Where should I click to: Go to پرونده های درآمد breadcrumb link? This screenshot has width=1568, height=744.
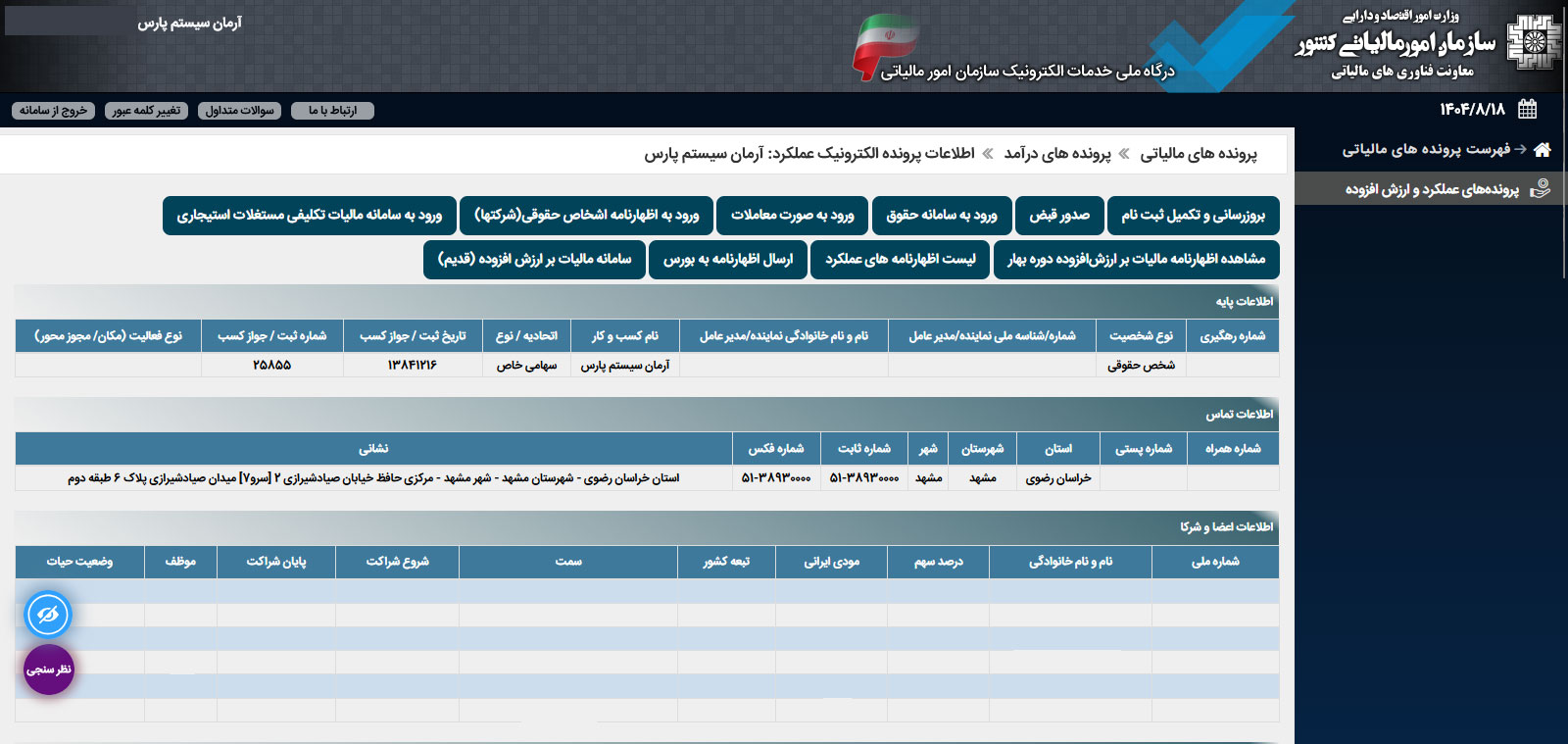[x=1057, y=154]
